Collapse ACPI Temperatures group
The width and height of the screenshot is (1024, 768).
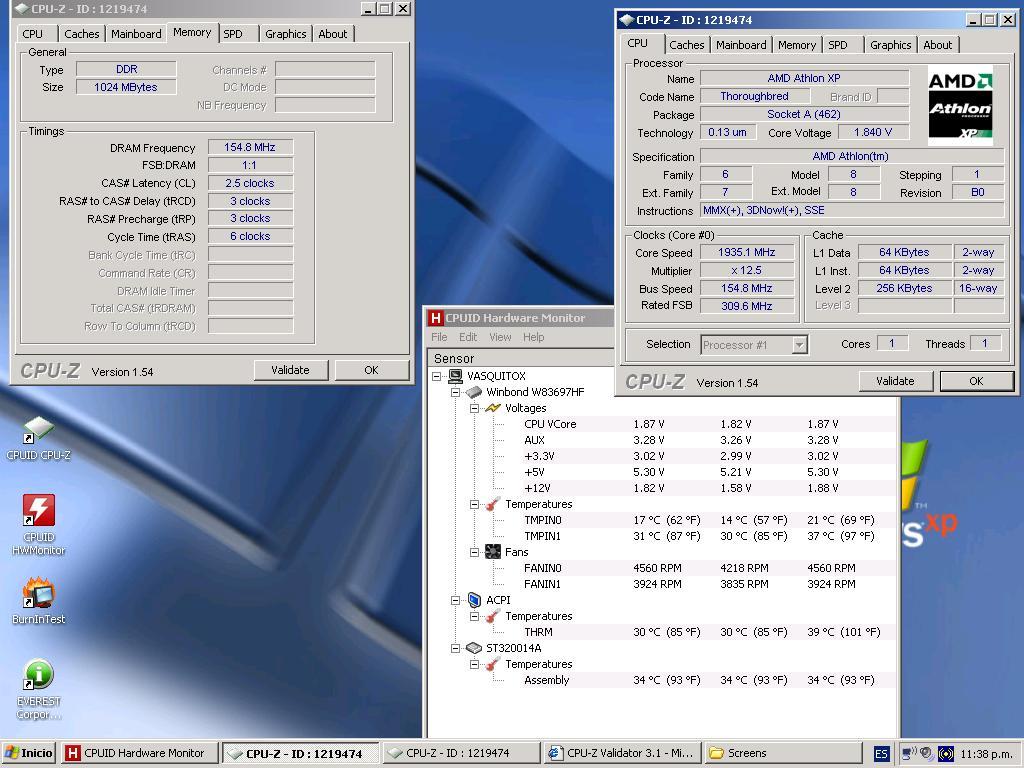[474, 616]
